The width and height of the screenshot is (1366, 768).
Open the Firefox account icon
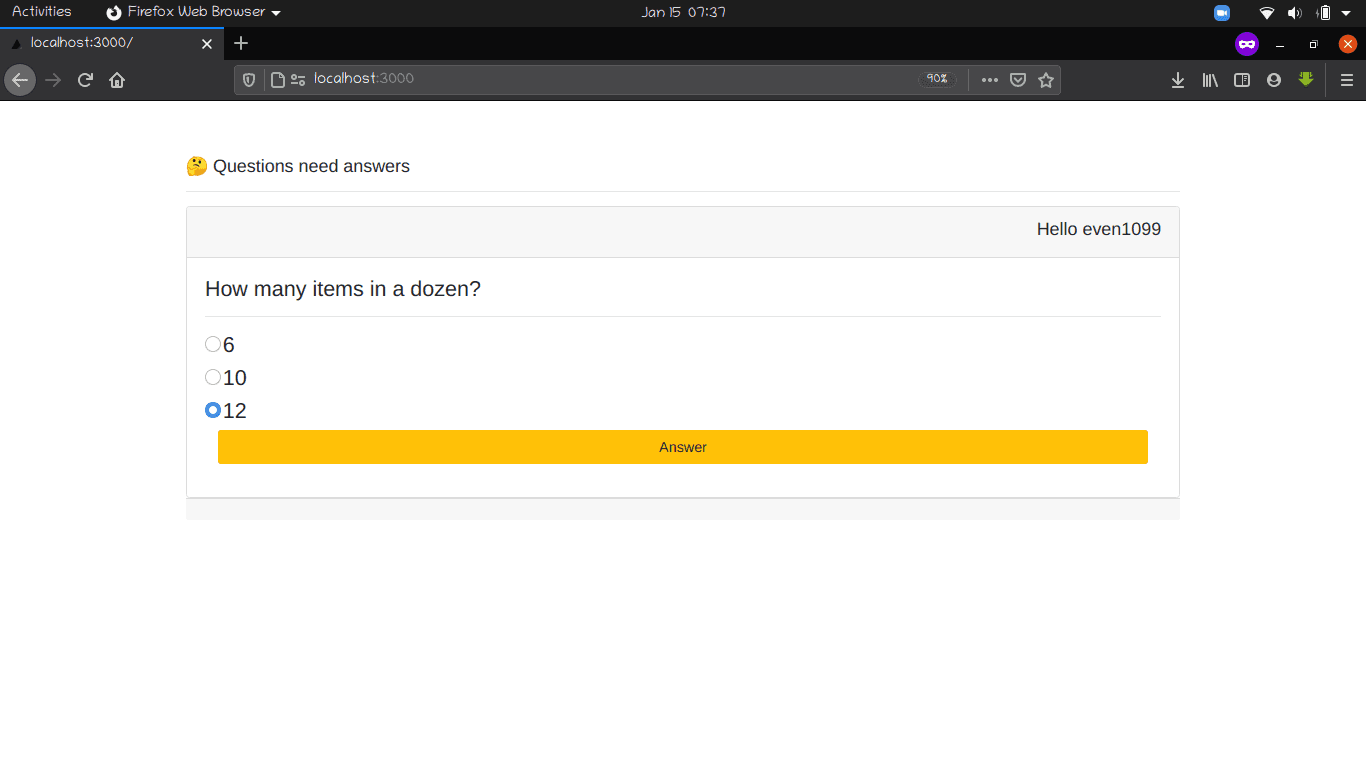(1274, 80)
